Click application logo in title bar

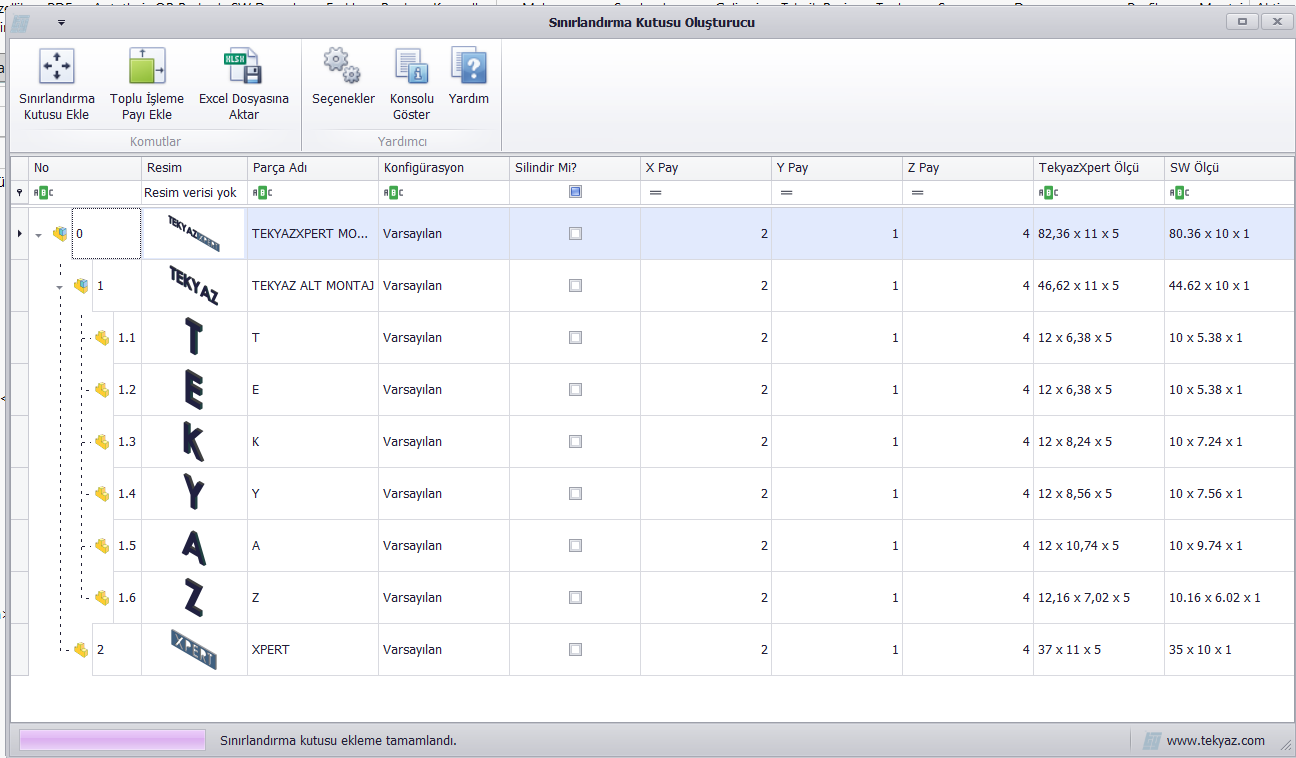(x=20, y=22)
